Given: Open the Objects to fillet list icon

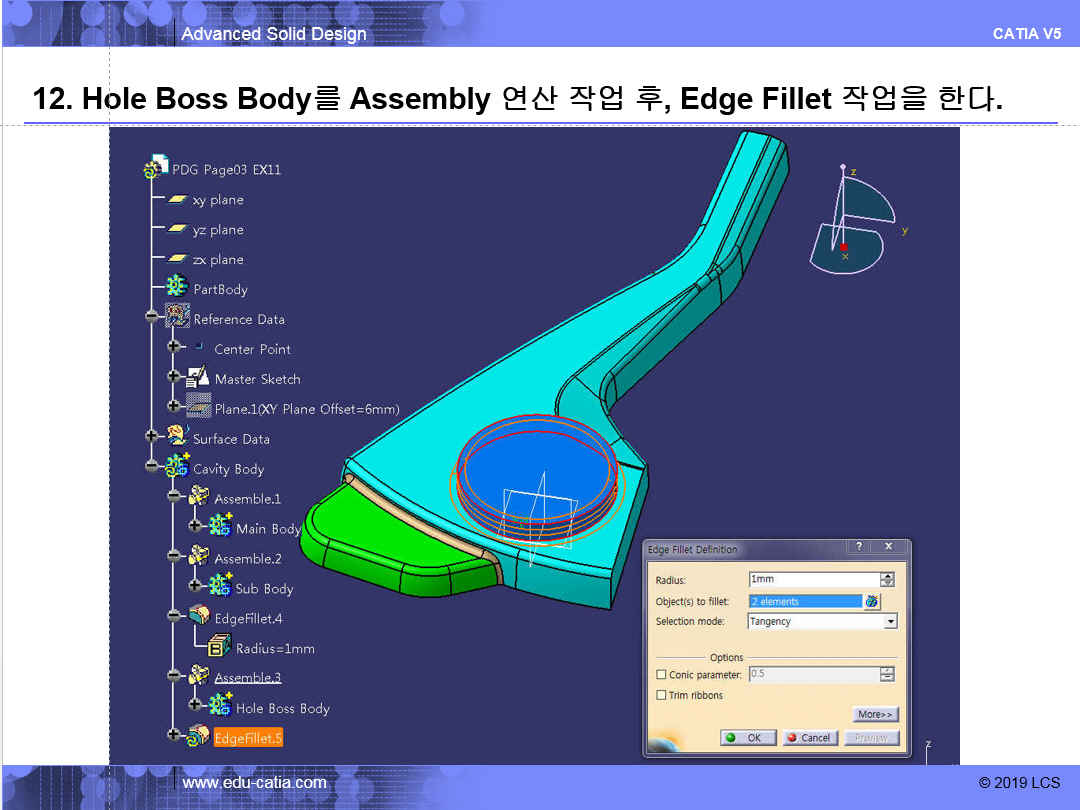Looking at the screenshot, I should coord(872,601).
